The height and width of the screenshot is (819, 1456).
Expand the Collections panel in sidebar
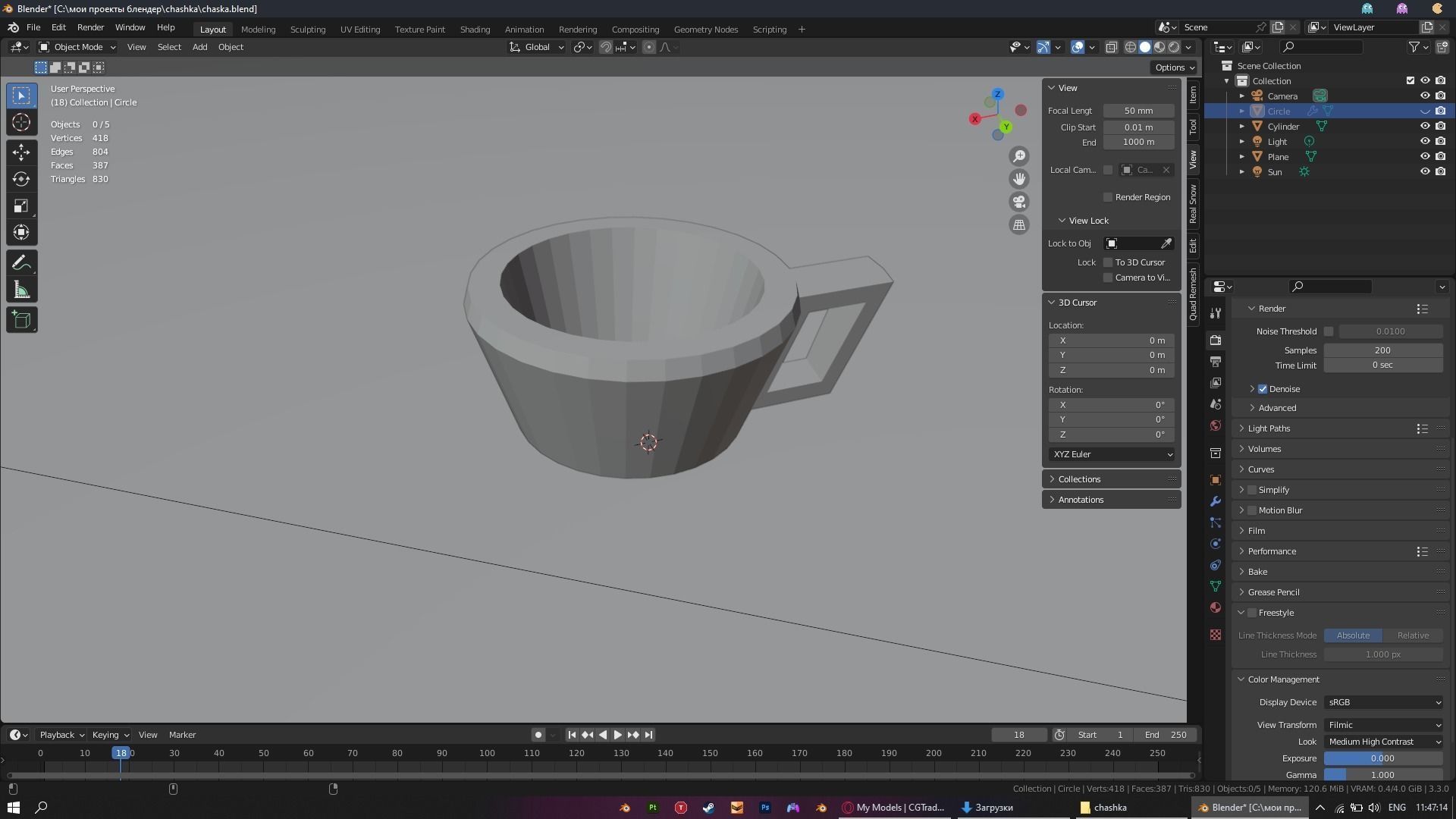1079,479
